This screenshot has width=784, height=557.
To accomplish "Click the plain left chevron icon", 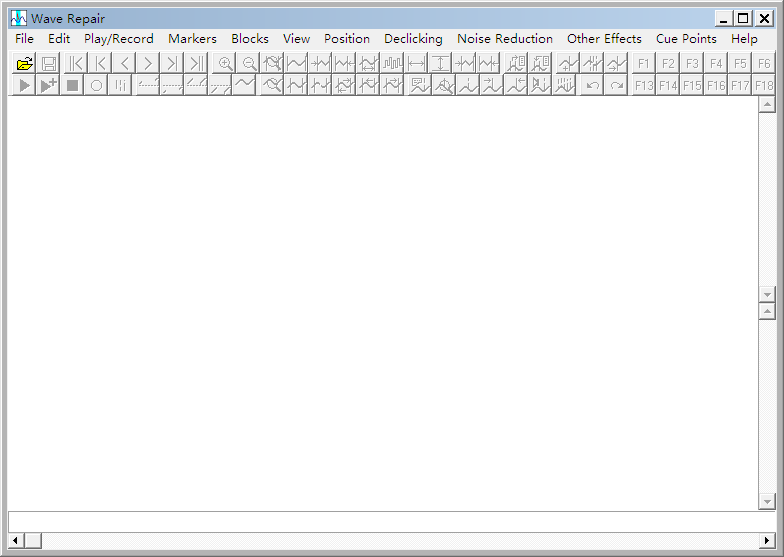I will pos(124,64).
